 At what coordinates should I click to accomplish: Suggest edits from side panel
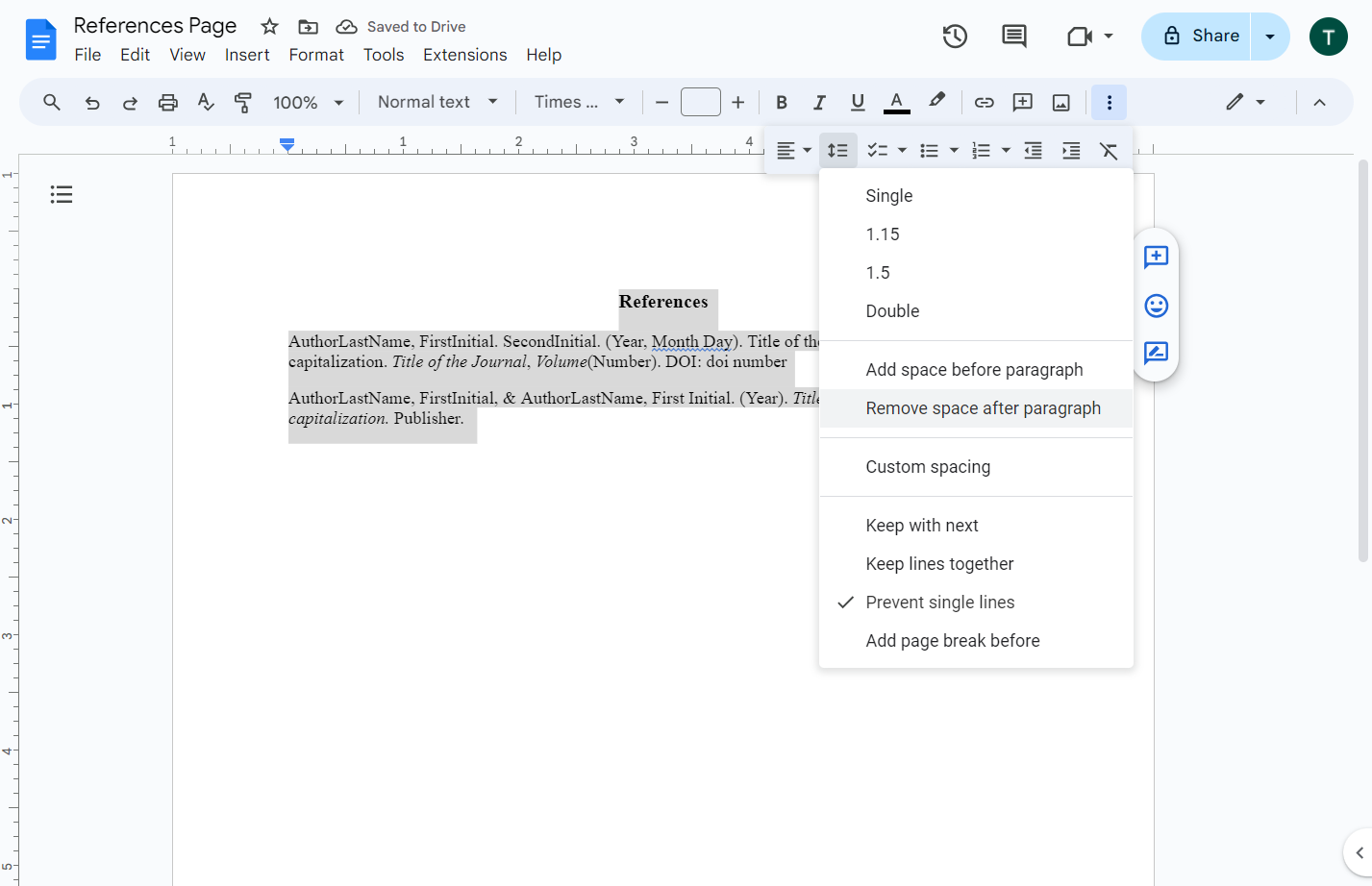(x=1157, y=353)
